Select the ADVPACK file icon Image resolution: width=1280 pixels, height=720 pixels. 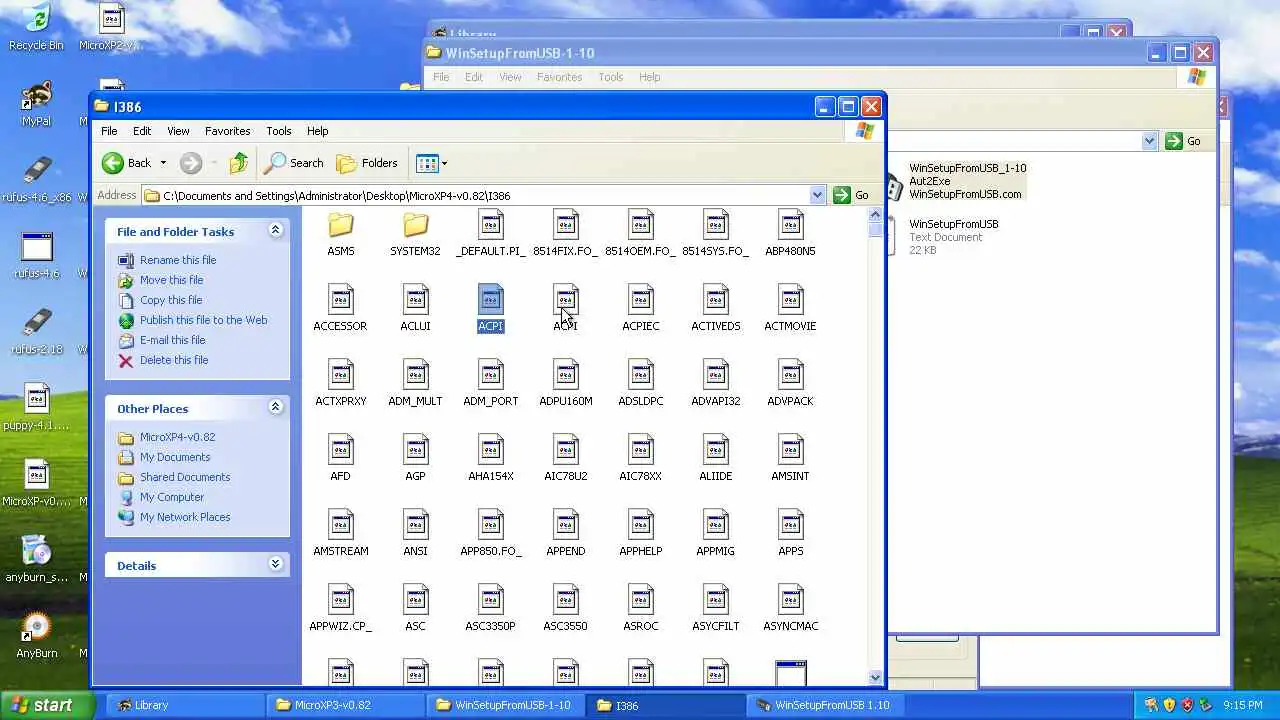coord(790,374)
